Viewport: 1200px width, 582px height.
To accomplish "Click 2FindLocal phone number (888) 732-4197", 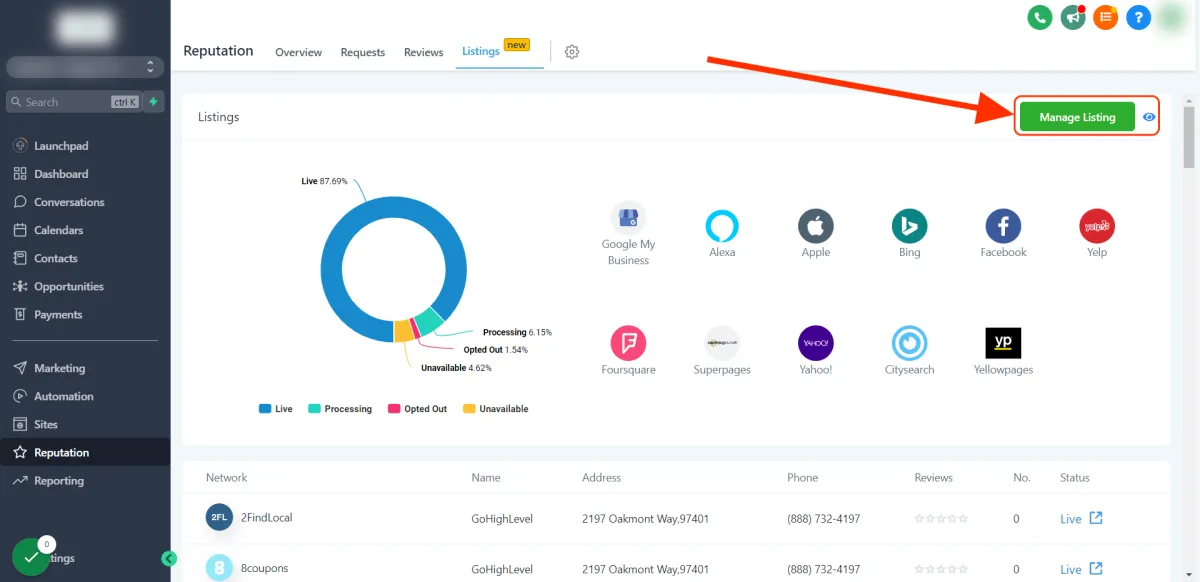I will tap(823, 518).
